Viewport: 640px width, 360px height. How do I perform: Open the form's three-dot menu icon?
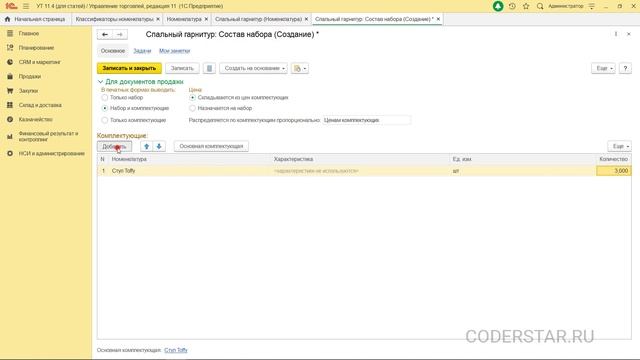click(616, 34)
